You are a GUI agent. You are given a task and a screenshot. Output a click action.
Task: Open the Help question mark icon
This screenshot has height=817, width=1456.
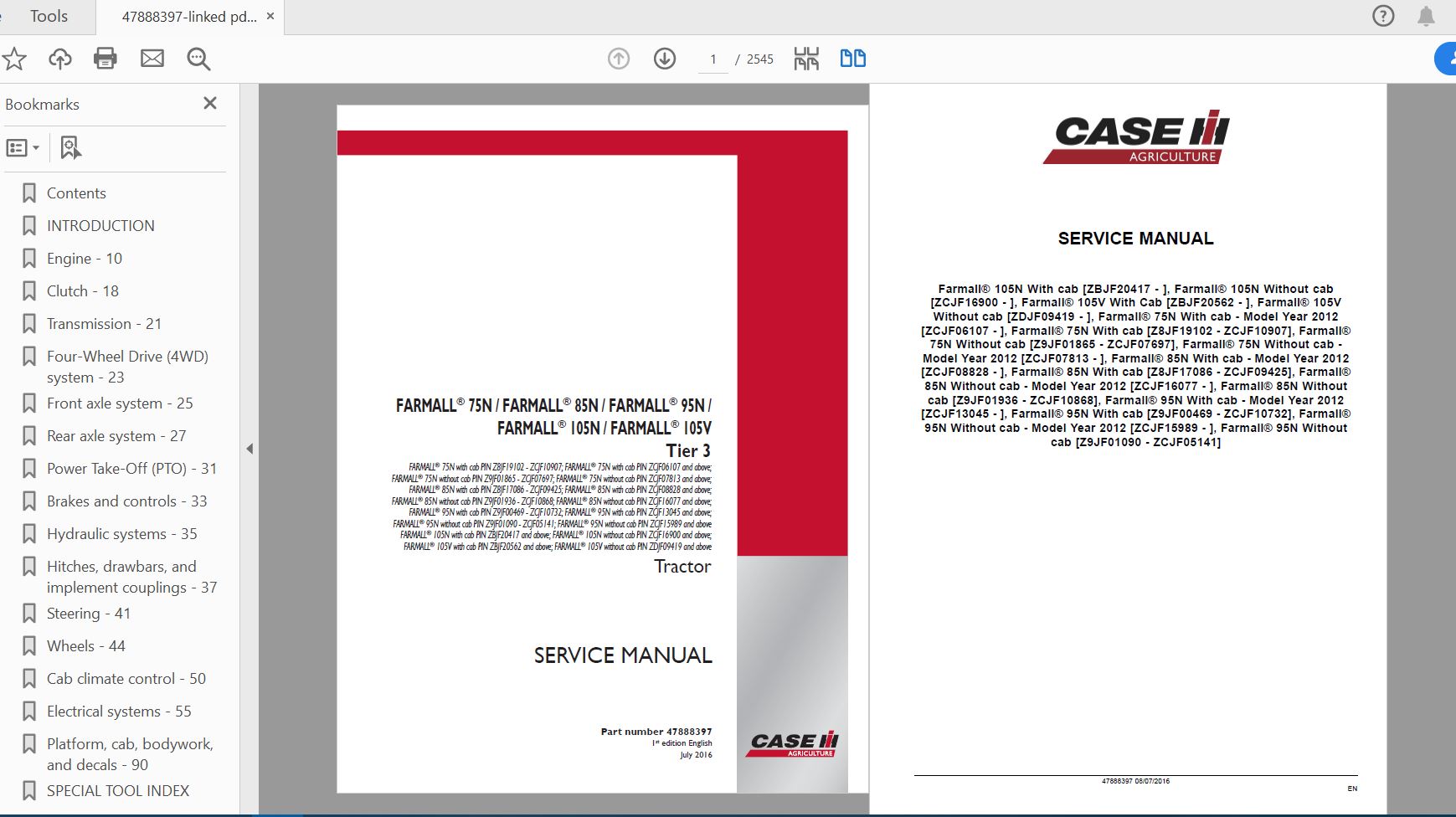(1383, 16)
